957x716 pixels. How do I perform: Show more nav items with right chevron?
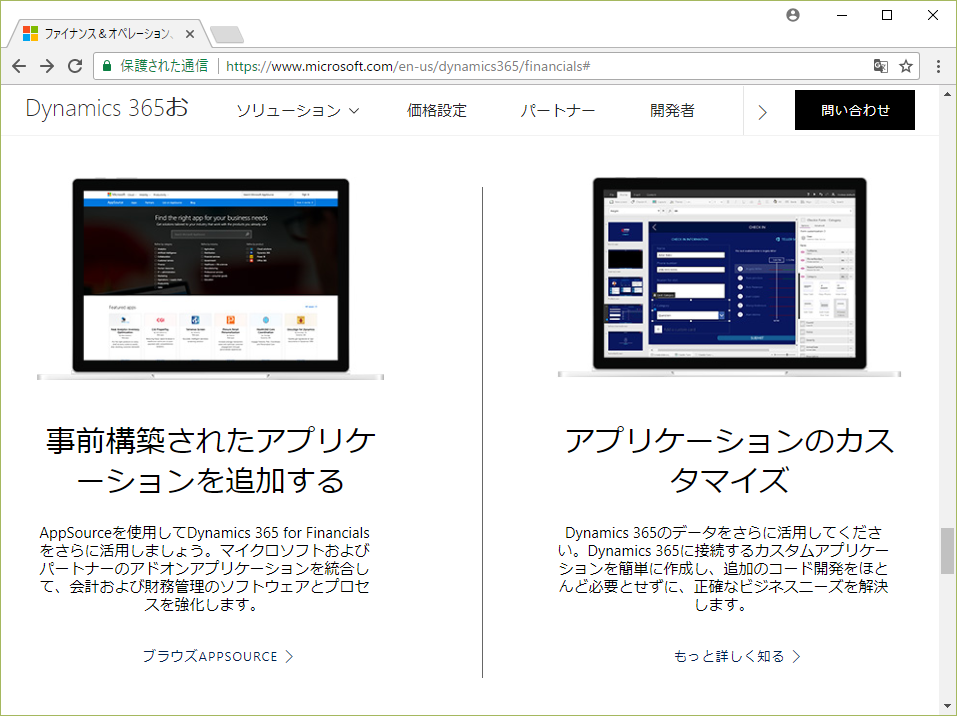(x=762, y=112)
